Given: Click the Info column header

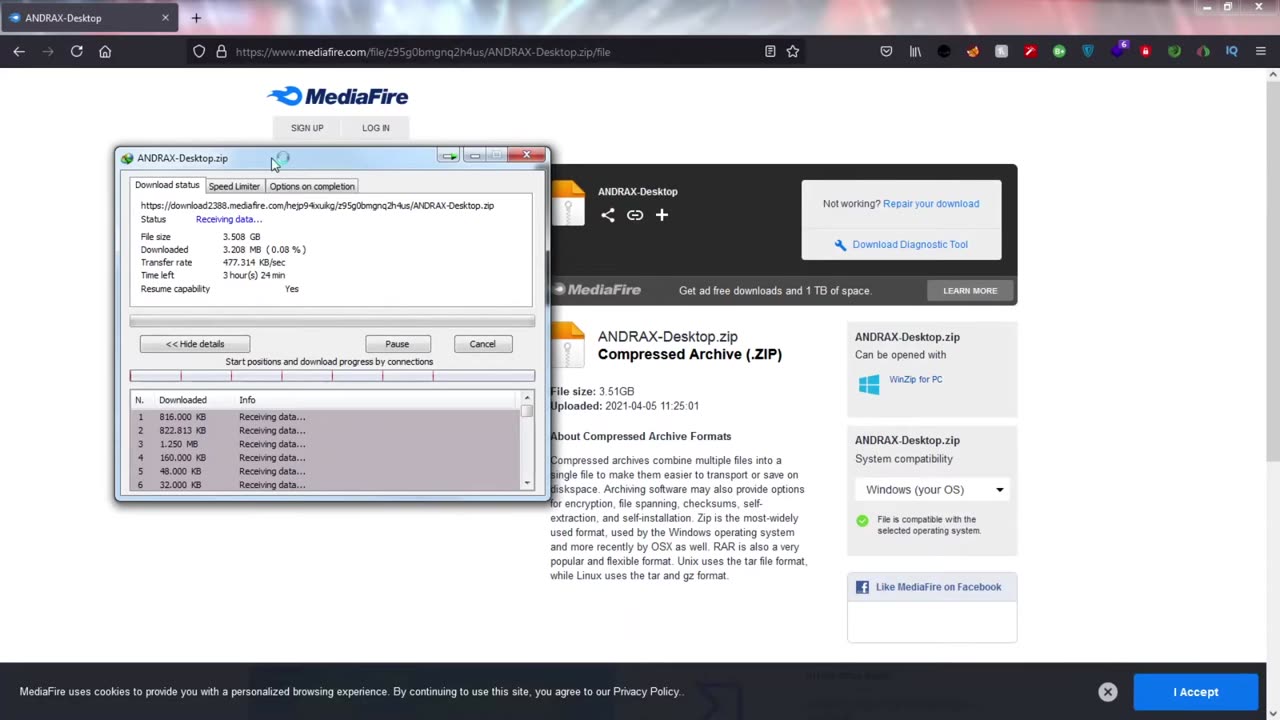Looking at the screenshot, I should tap(377, 400).
